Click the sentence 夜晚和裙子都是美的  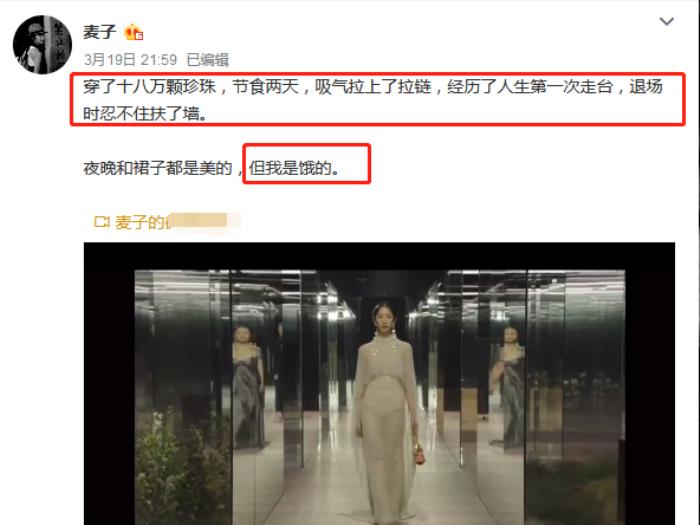[158, 168]
